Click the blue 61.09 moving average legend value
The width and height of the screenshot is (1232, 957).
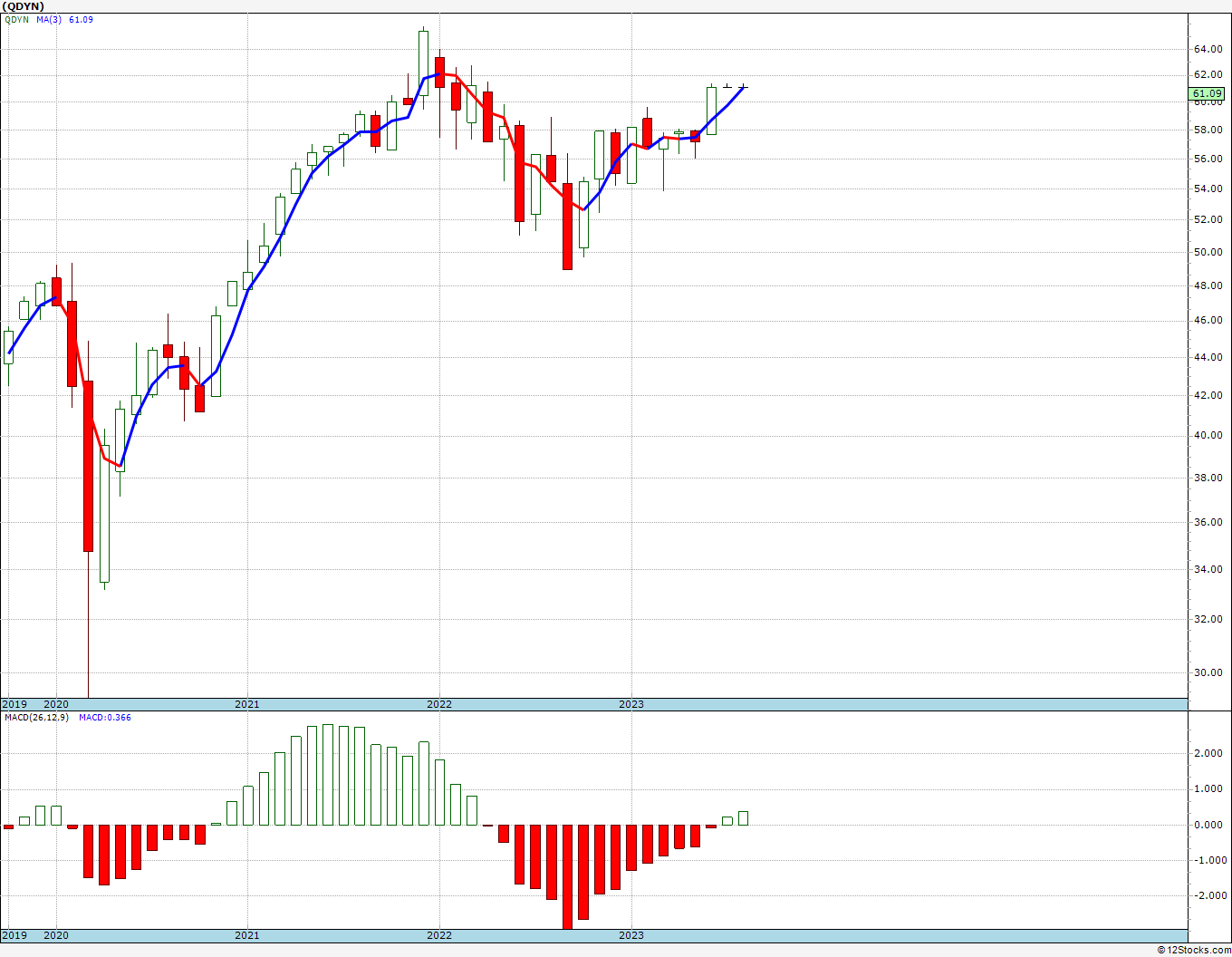81,19
